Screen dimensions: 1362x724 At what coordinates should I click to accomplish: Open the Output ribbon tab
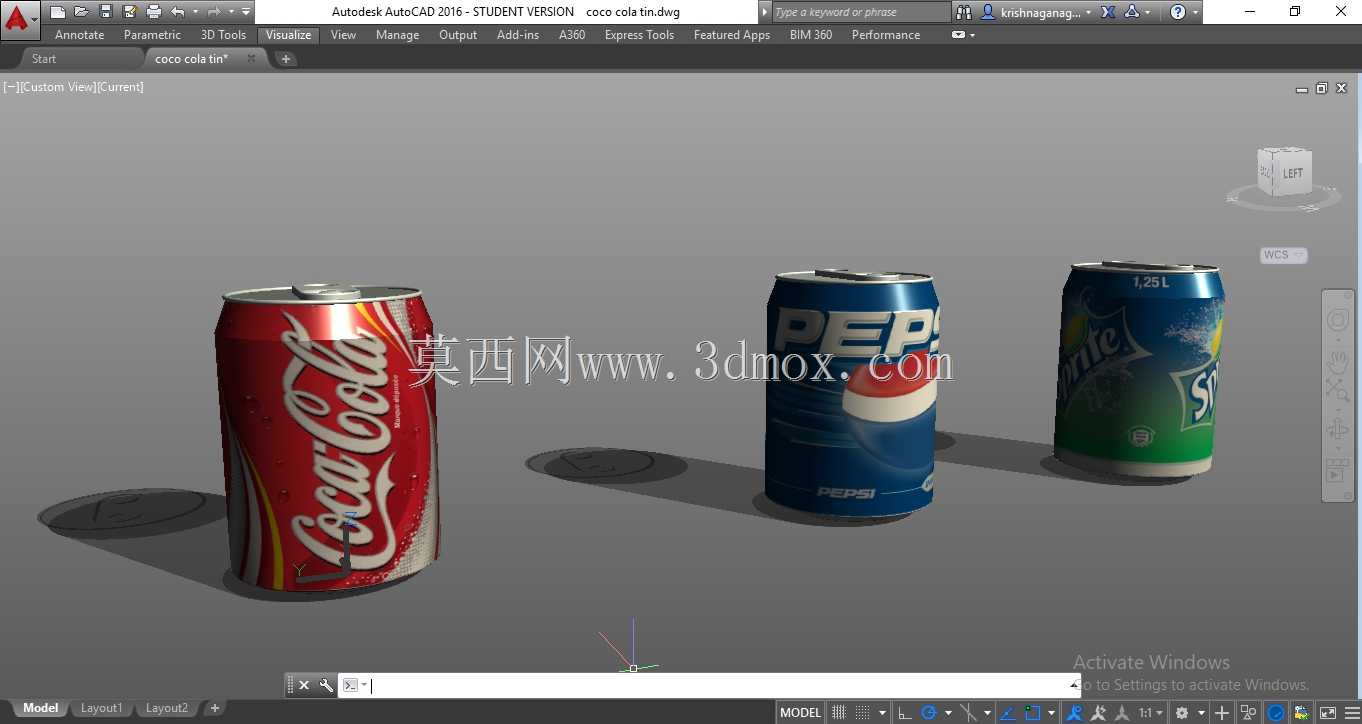(x=458, y=35)
